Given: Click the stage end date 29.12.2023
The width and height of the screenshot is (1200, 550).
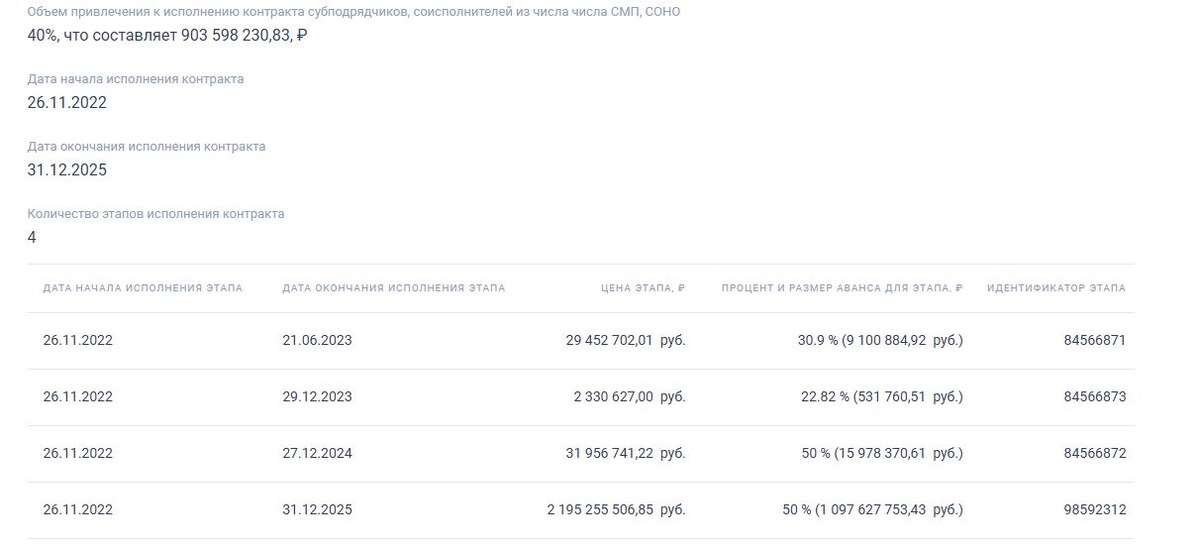Looking at the screenshot, I should [317, 397].
